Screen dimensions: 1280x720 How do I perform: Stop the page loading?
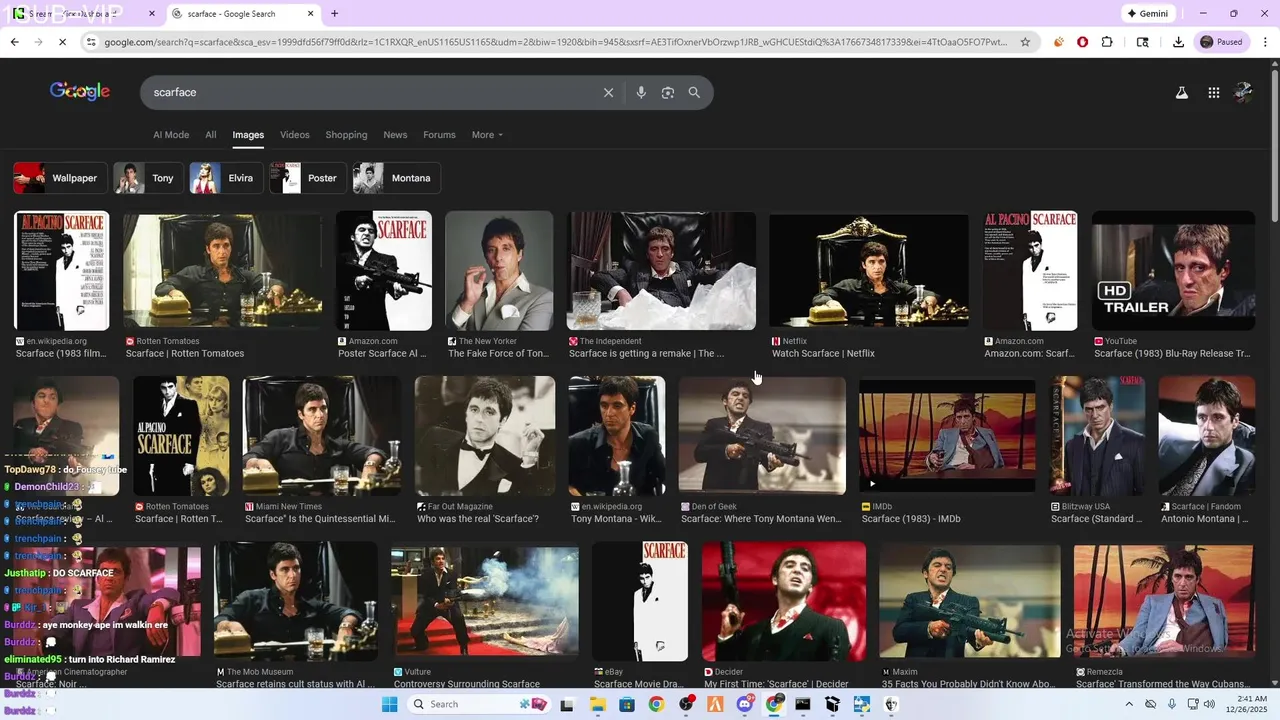click(62, 42)
